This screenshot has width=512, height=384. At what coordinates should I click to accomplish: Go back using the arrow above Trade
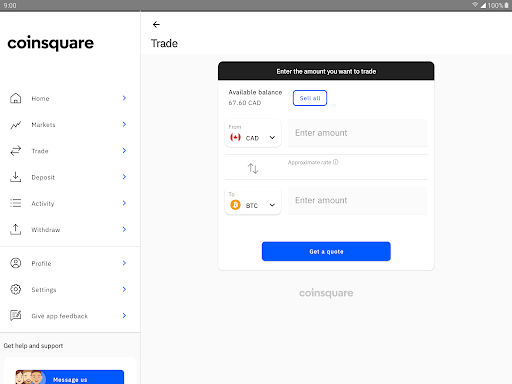coord(156,24)
